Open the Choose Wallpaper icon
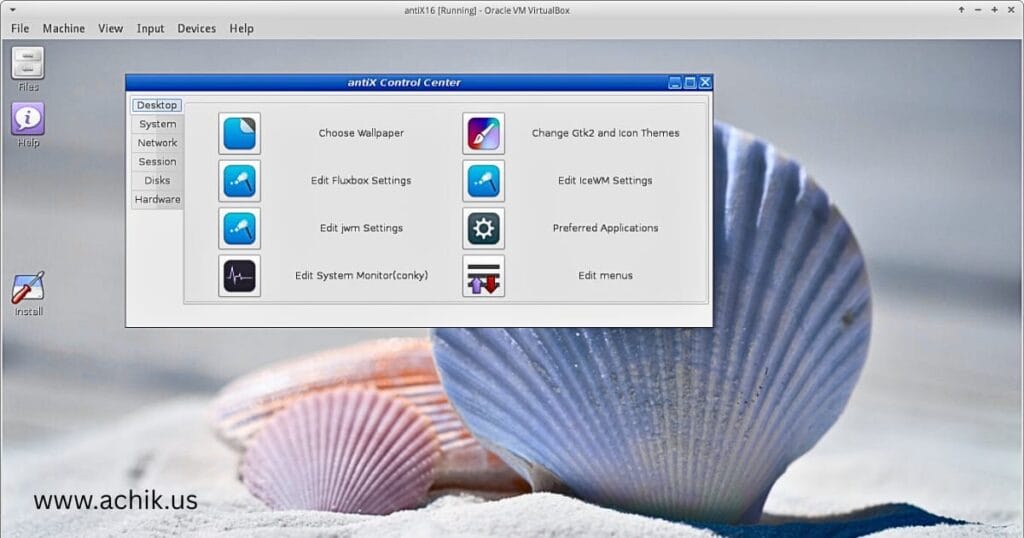The image size is (1024, 538). (x=240, y=133)
